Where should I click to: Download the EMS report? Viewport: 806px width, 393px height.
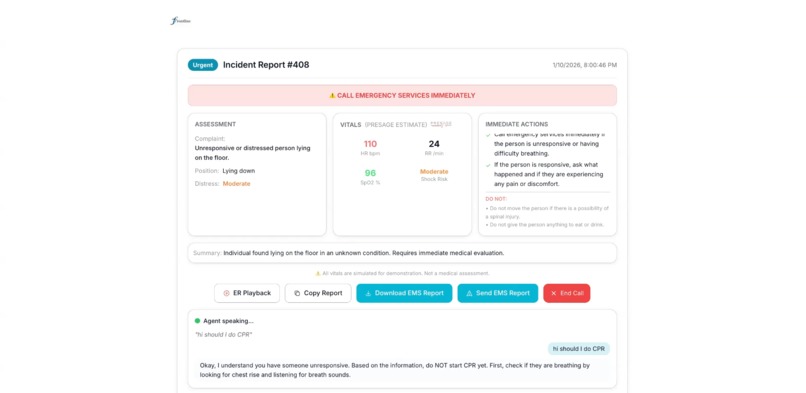pyautogui.click(x=404, y=293)
